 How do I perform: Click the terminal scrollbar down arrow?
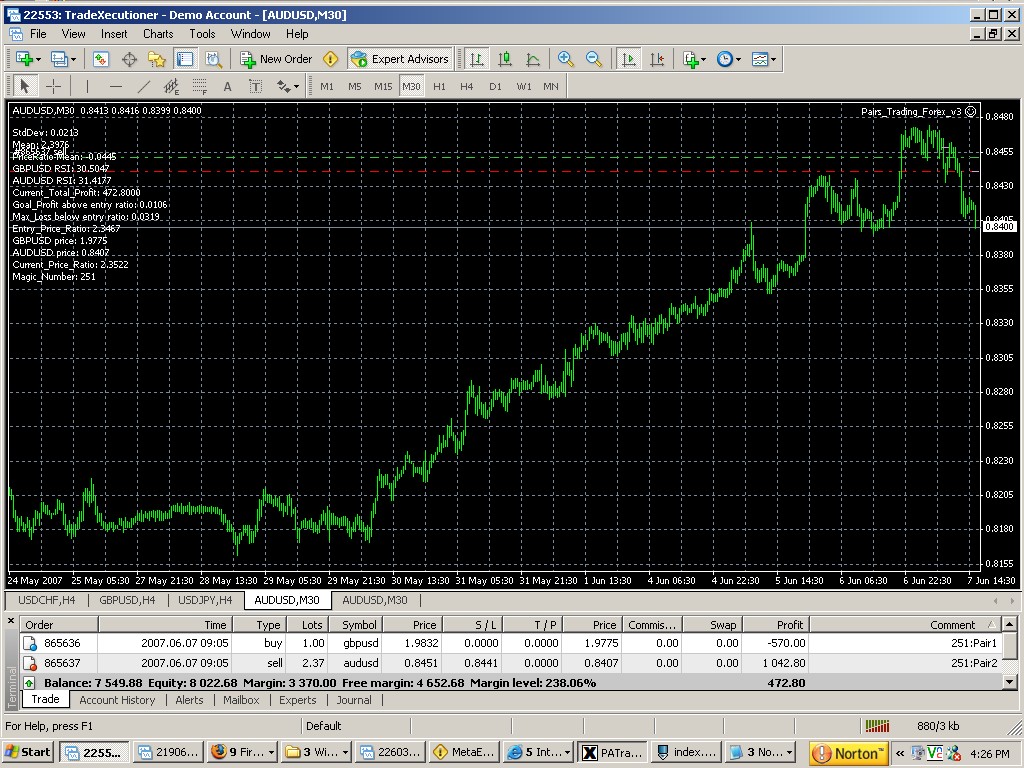(1009, 682)
